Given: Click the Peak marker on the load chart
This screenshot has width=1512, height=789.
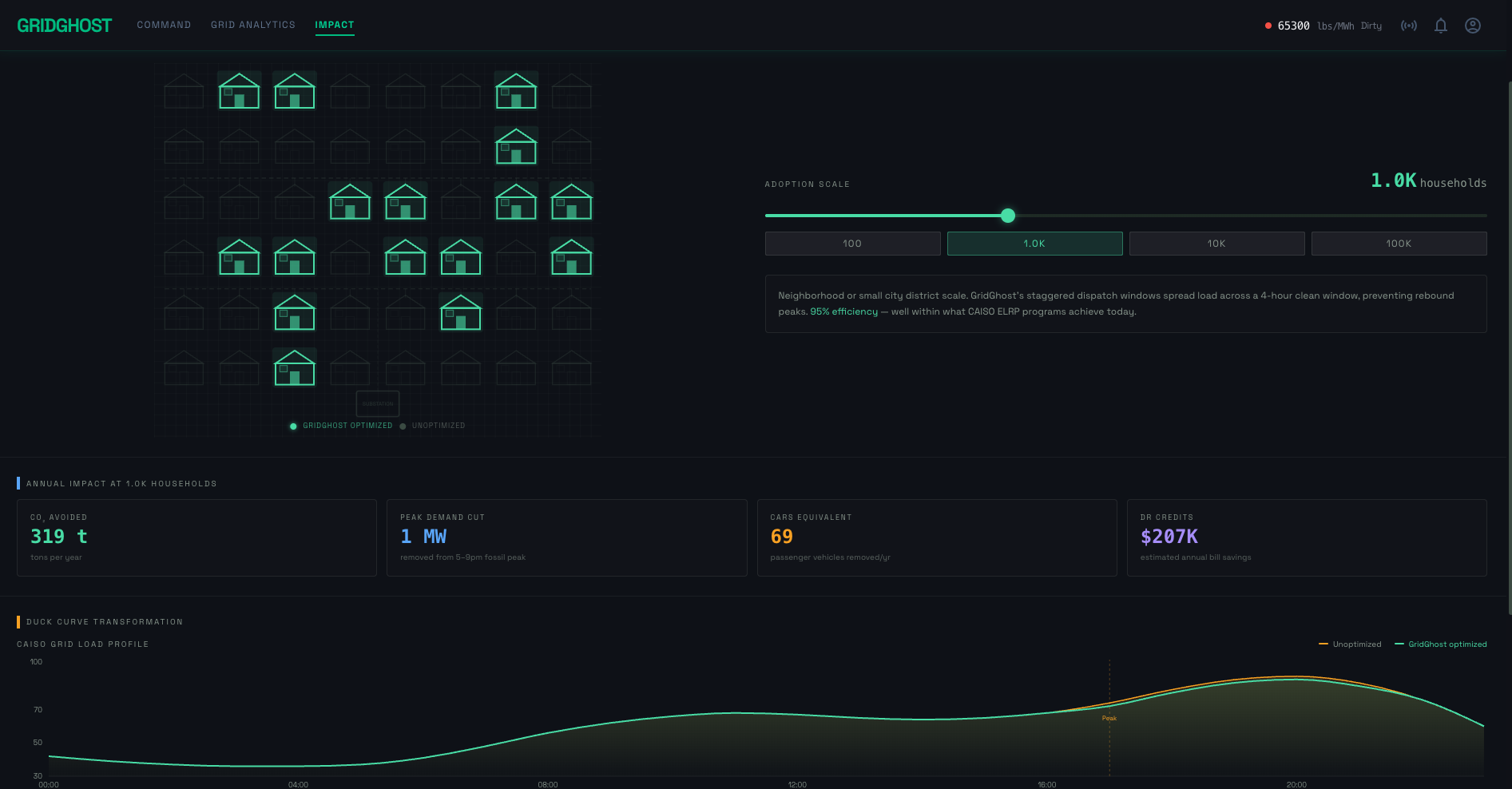Looking at the screenshot, I should (x=1109, y=718).
